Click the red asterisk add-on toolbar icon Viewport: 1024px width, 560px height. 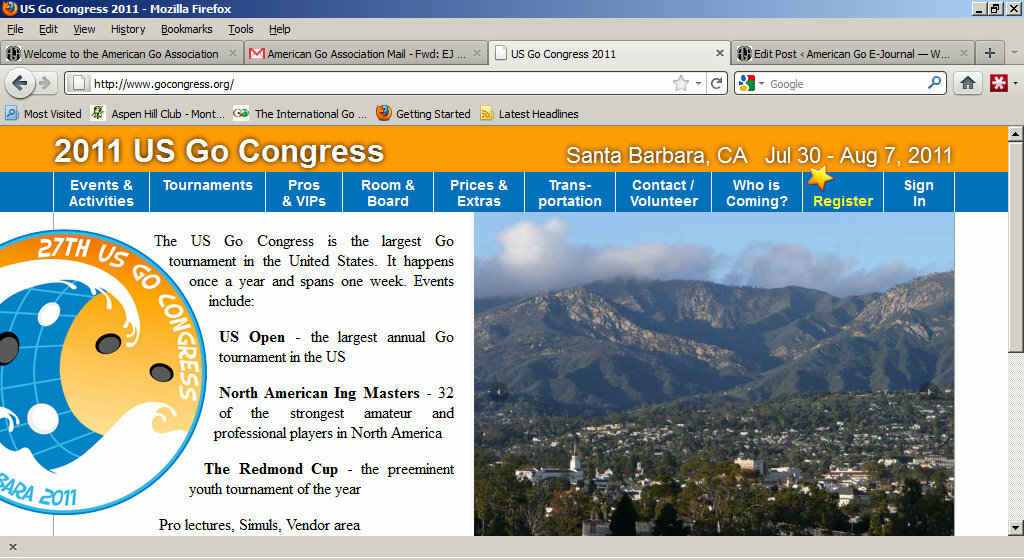(x=998, y=84)
